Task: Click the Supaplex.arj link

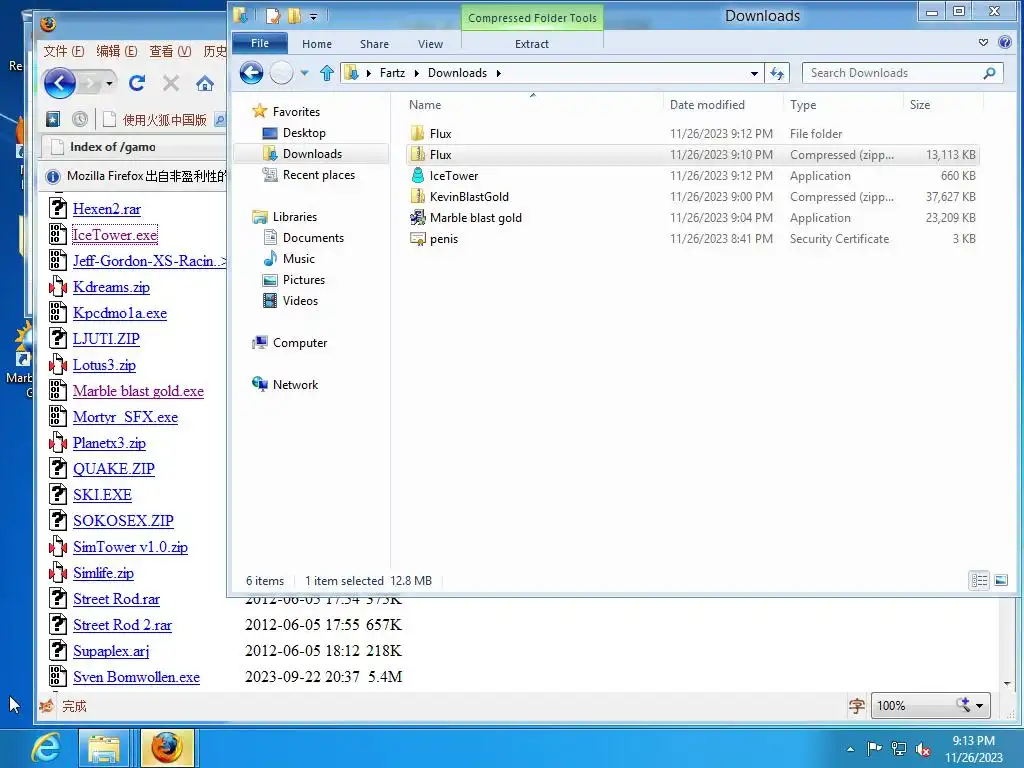Action: coord(111,651)
